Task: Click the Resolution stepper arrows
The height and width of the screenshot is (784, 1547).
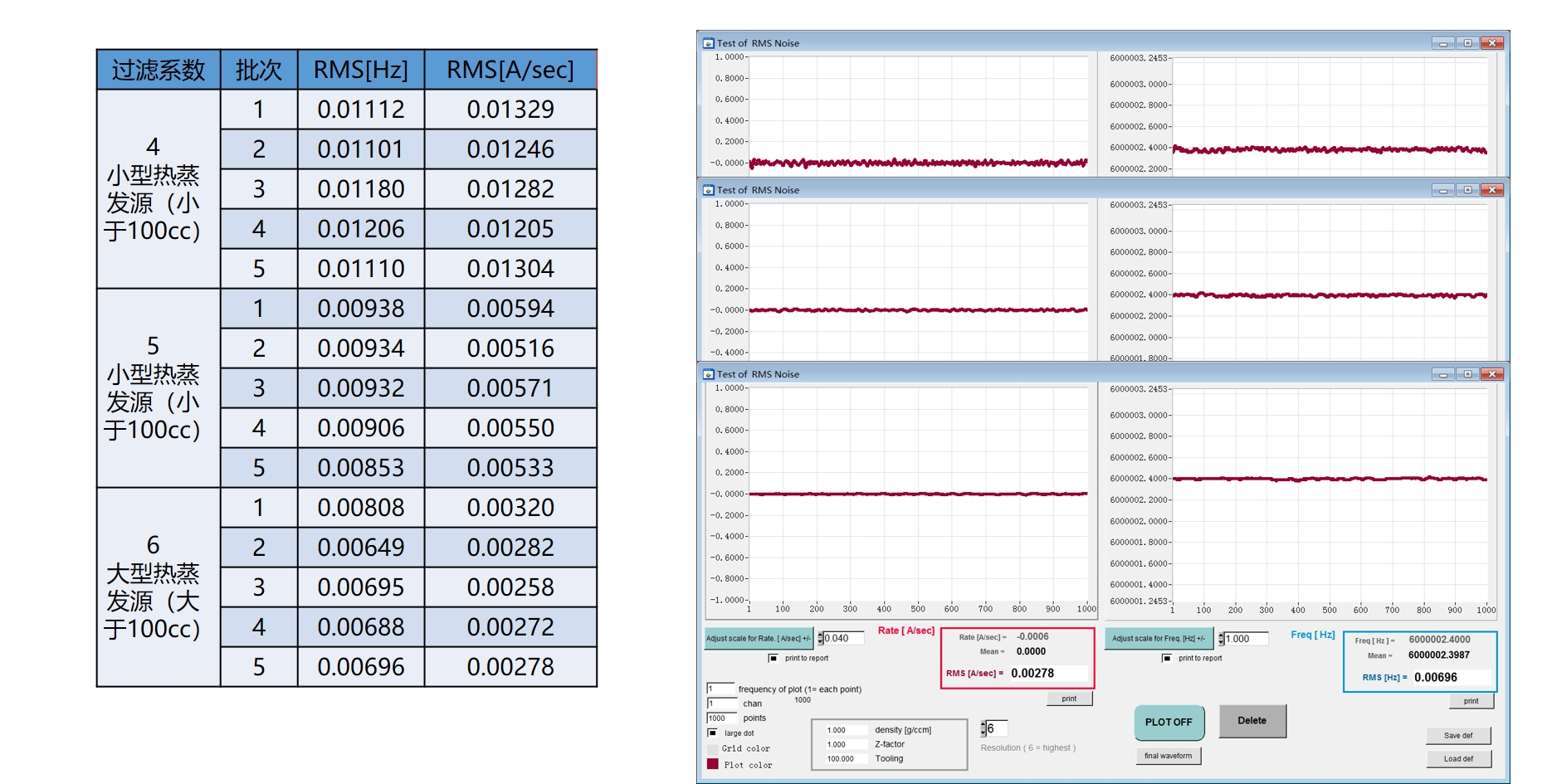Action: pyautogui.click(x=983, y=728)
